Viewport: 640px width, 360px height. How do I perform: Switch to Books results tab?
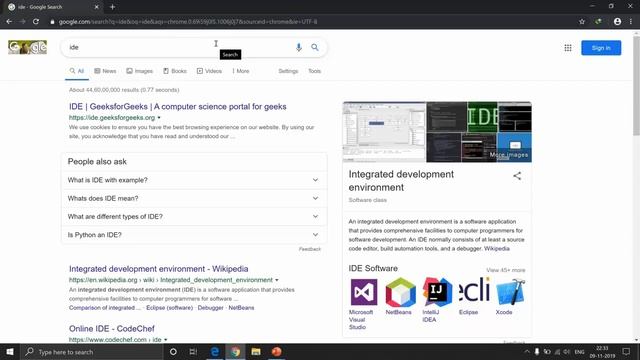pos(175,71)
